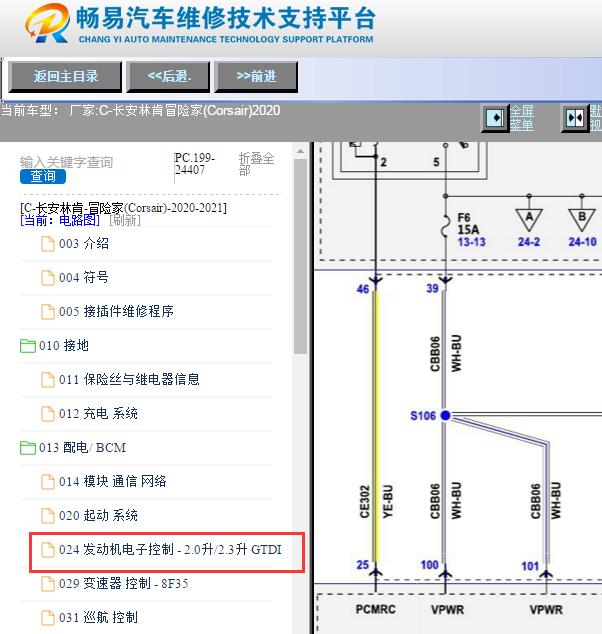Click the 当前车型 Corsair 2020 info text
This screenshot has width=602, height=634.
[140, 110]
